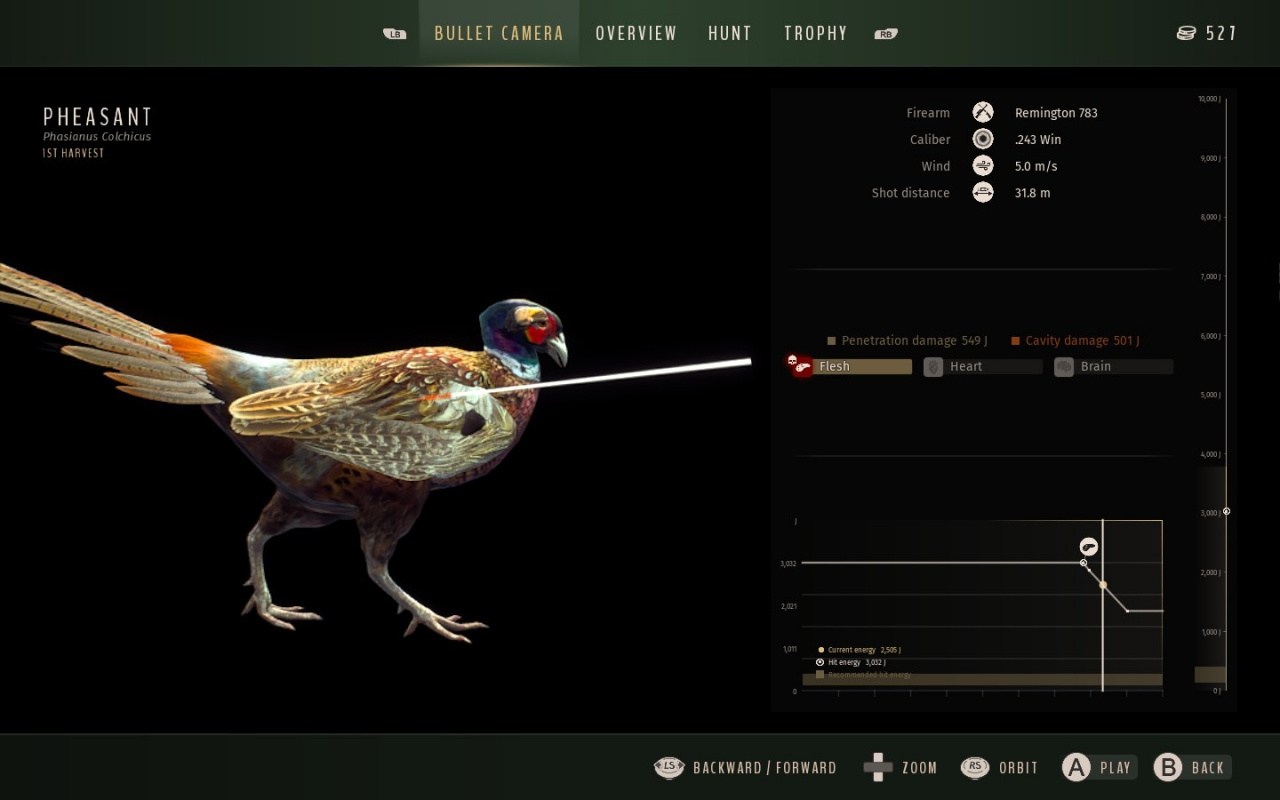The height and width of the screenshot is (800, 1280).
Task: Click the Penetration damage legend swatch
Action: pyautogui.click(x=831, y=341)
